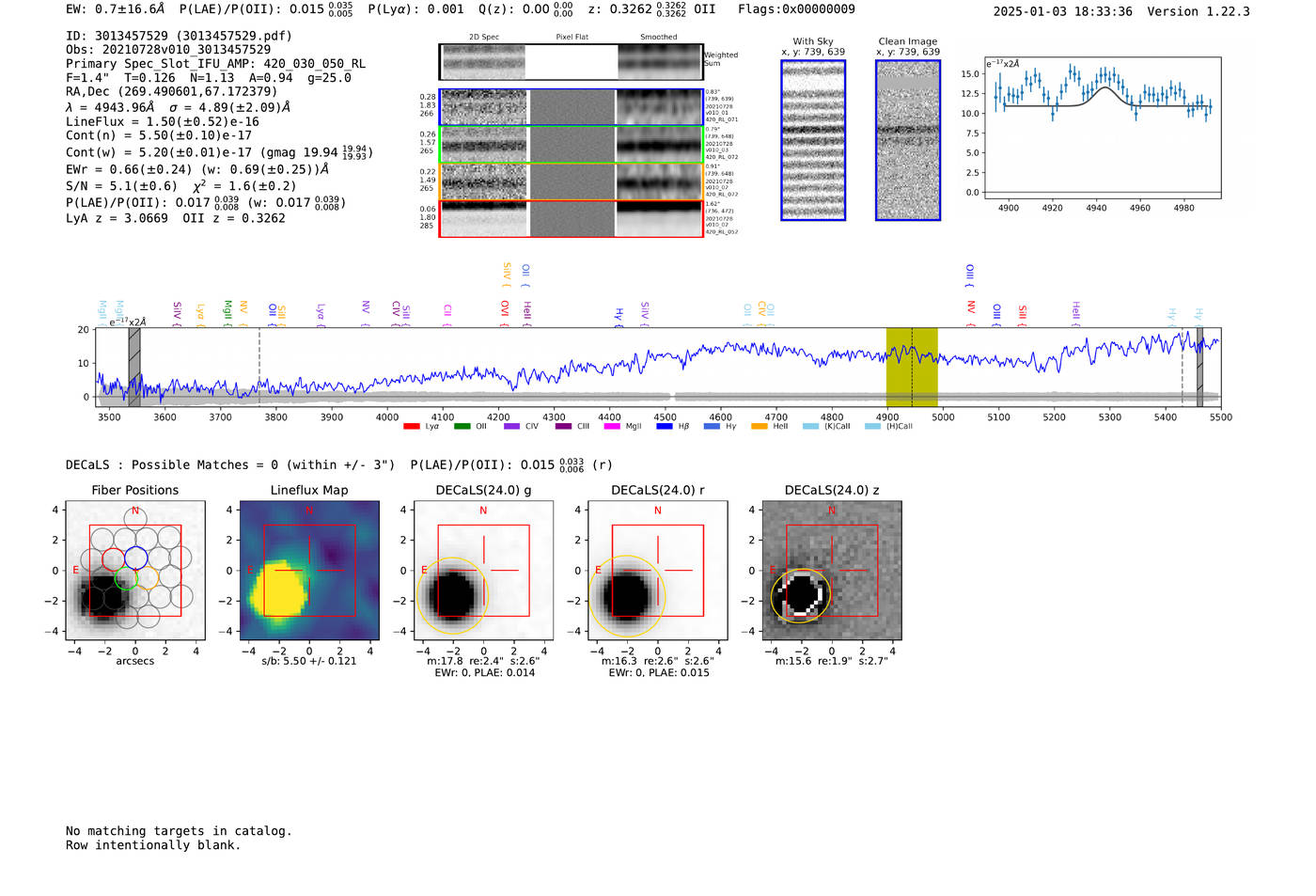
Task: Click the red OVI line label above spectrum
Action: point(505,314)
